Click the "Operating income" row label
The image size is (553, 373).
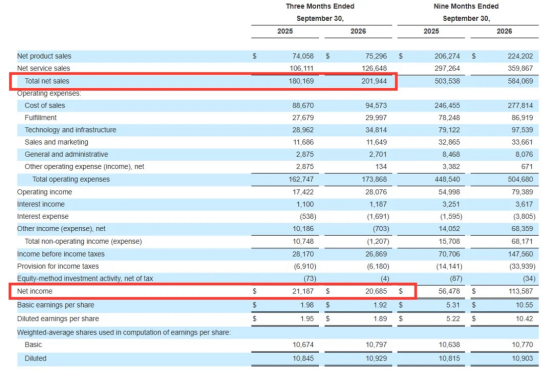pyautogui.click(x=44, y=192)
